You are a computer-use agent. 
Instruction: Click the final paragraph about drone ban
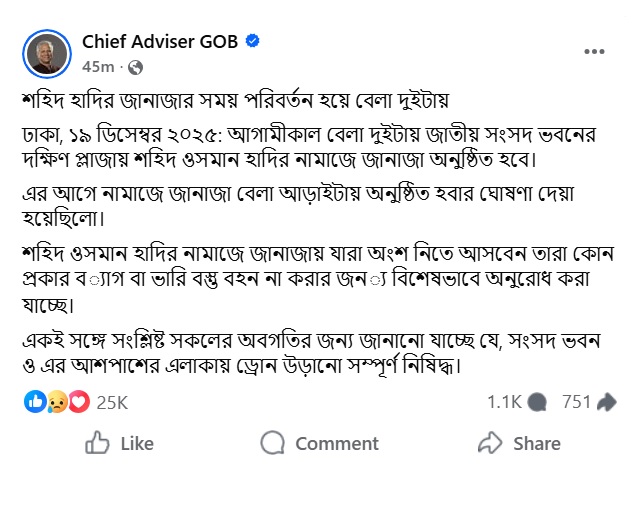(x=320, y=351)
